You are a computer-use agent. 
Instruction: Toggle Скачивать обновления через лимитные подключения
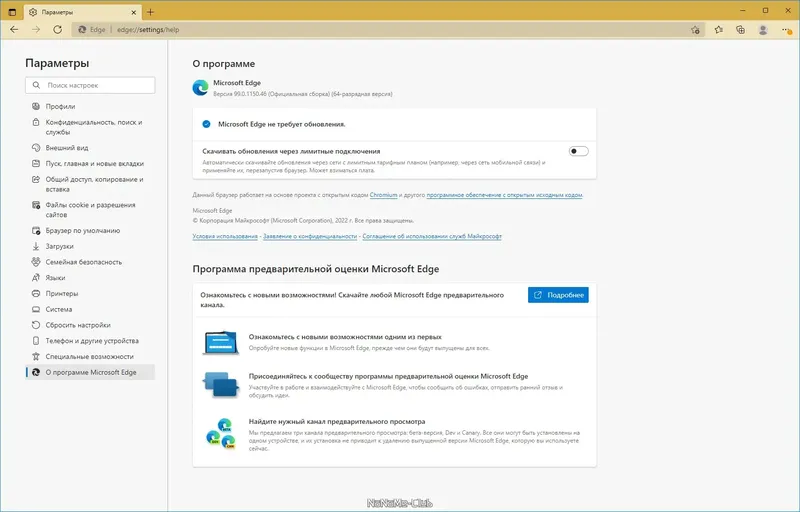[x=579, y=151]
